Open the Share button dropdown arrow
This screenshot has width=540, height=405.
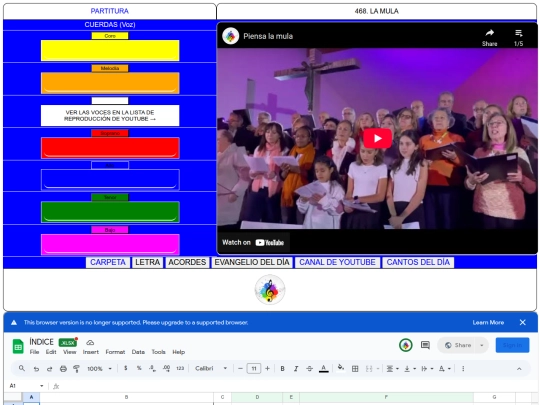coord(482,345)
